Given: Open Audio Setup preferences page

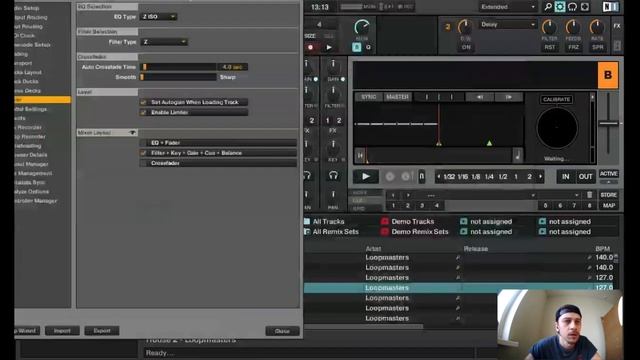Looking at the screenshot, I should pos(27,8).
